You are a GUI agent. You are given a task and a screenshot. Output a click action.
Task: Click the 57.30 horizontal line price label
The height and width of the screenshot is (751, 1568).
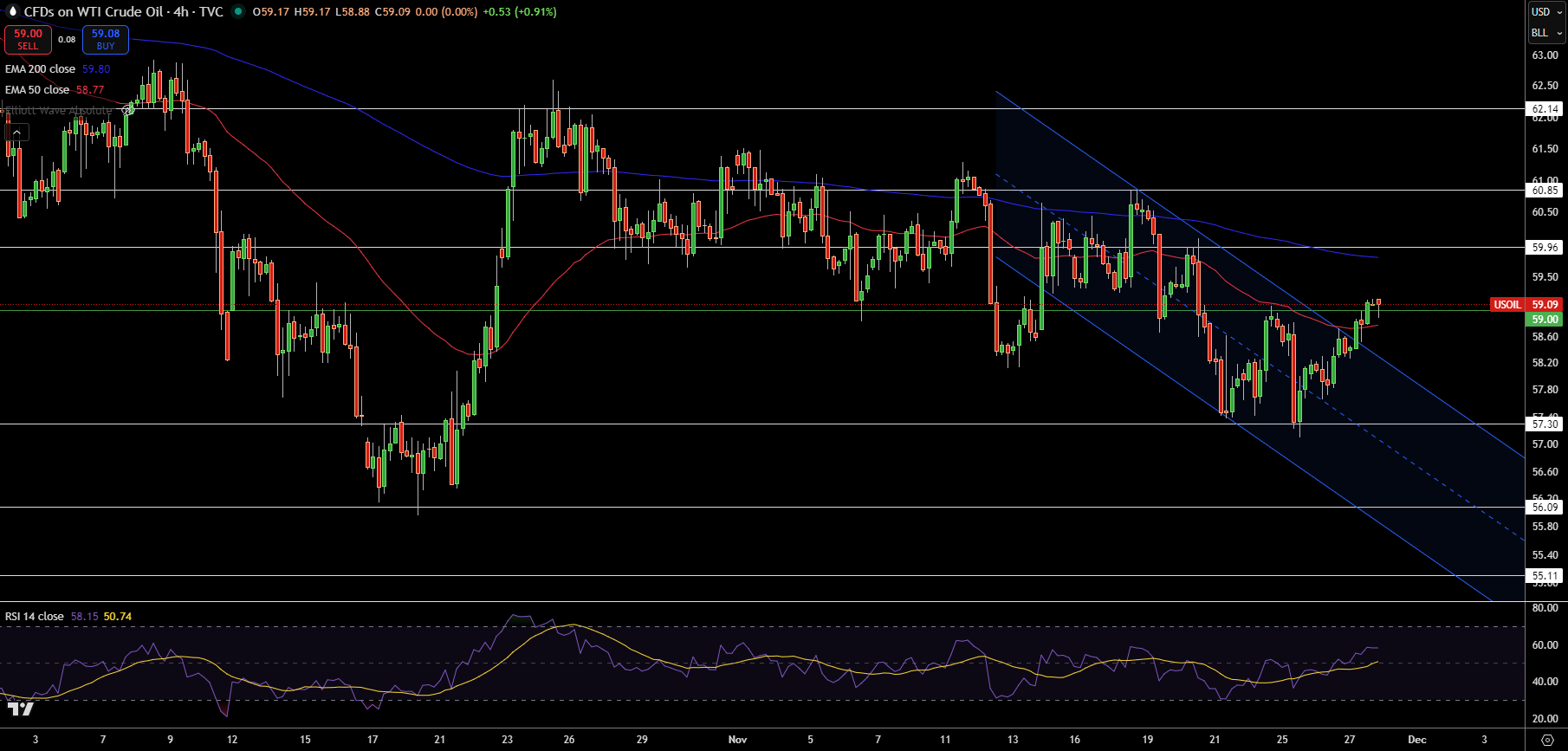1545,424
